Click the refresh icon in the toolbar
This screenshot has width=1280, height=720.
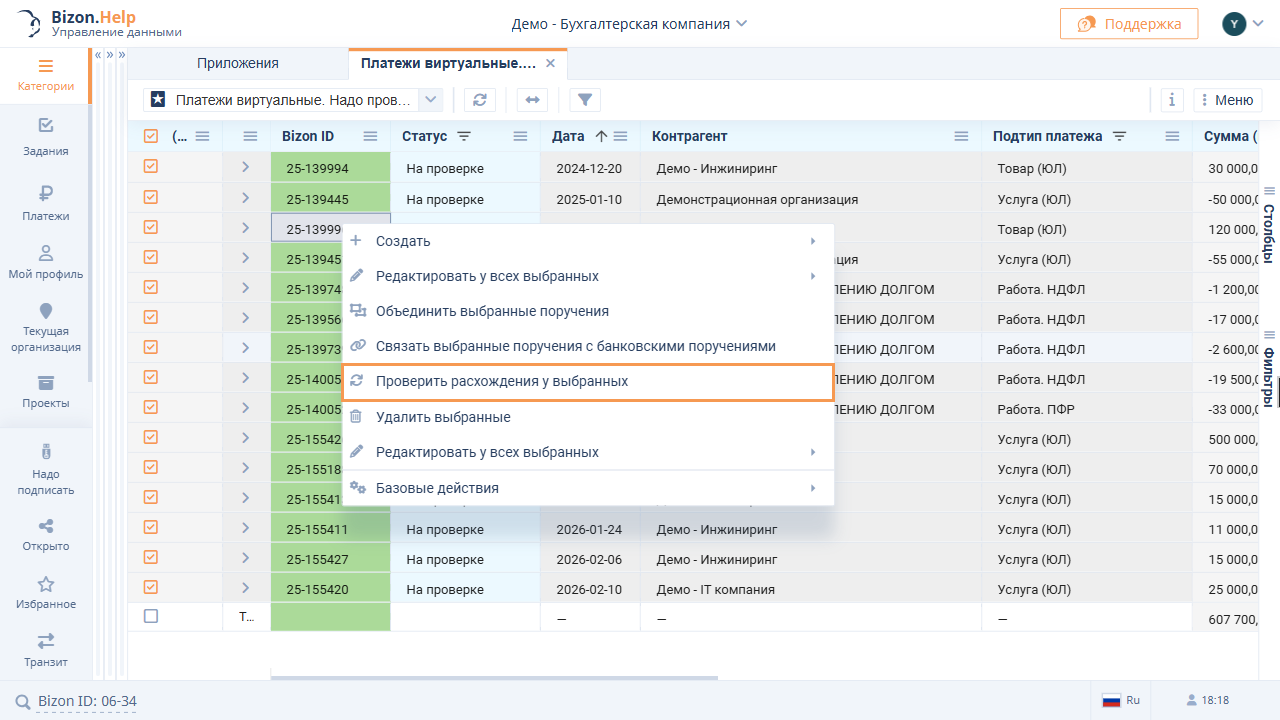point(480,100)
